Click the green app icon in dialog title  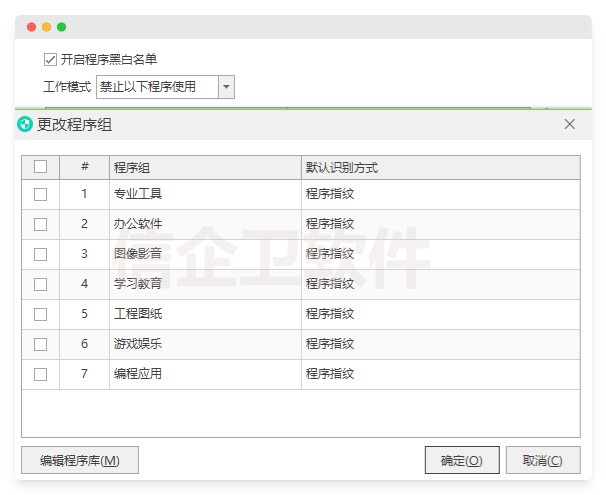point(25,124)
